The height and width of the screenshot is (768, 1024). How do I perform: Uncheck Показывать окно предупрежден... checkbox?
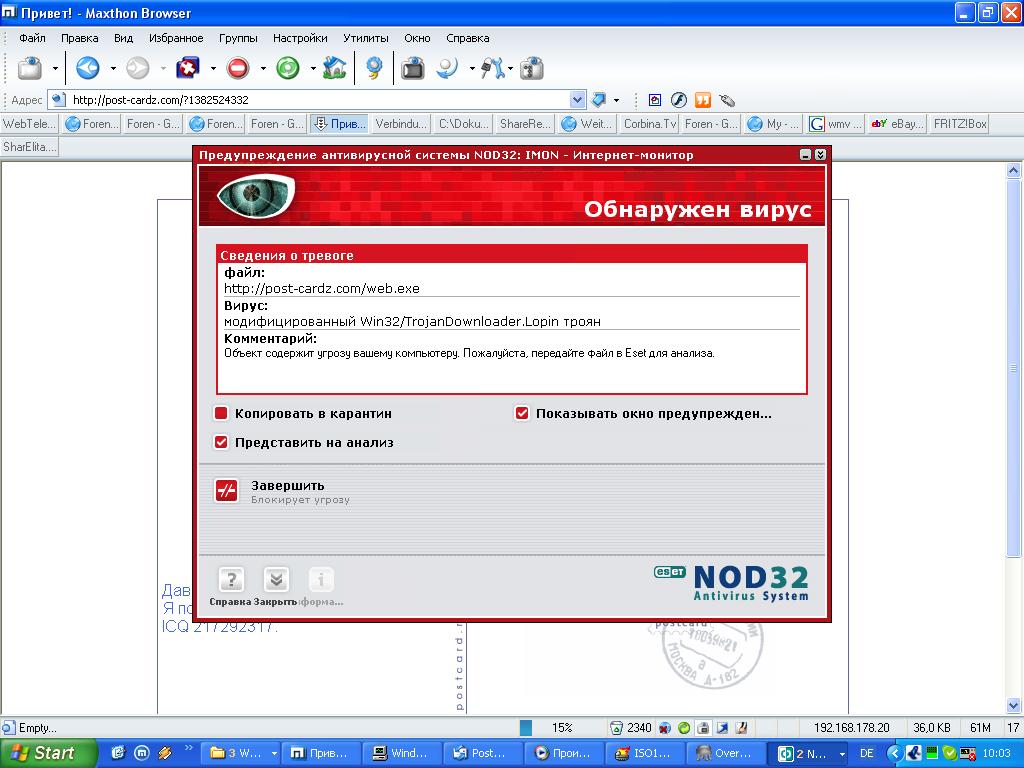click(x=522, y=413)
